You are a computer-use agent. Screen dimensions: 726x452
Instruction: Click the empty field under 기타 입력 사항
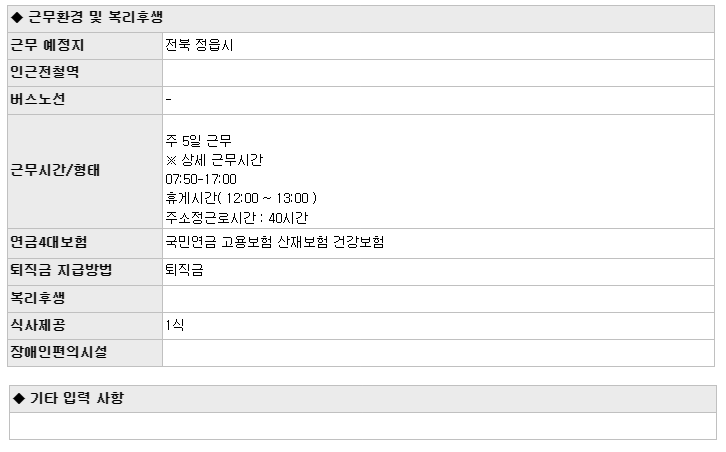click(x=363, y=426)
